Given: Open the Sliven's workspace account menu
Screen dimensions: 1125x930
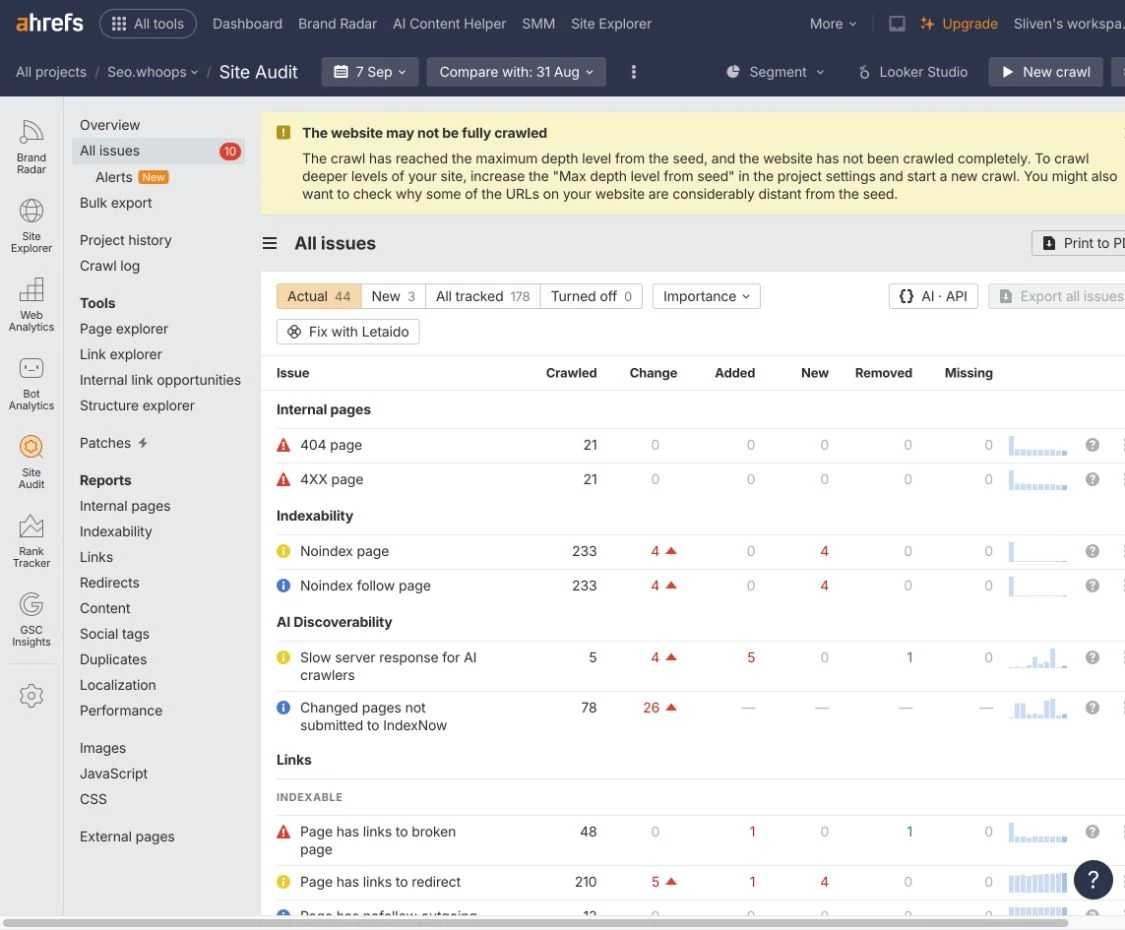Looking at the screenshot, I should (x=1068, y=24).
